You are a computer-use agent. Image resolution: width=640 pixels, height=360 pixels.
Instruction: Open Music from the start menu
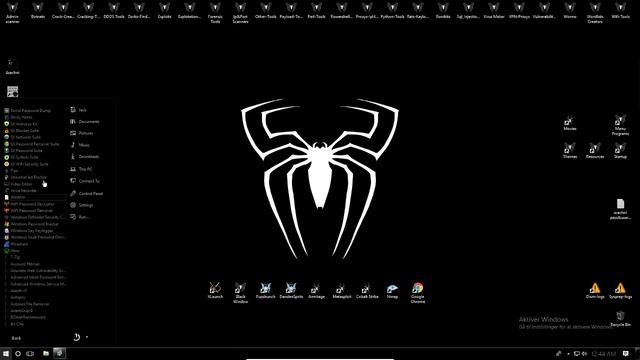80,145
